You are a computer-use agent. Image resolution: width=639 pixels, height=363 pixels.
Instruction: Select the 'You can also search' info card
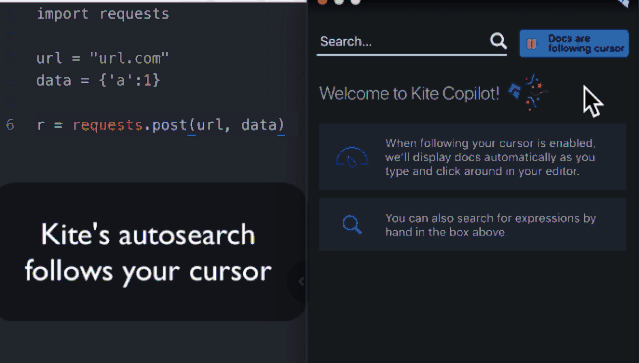(472, 224)
